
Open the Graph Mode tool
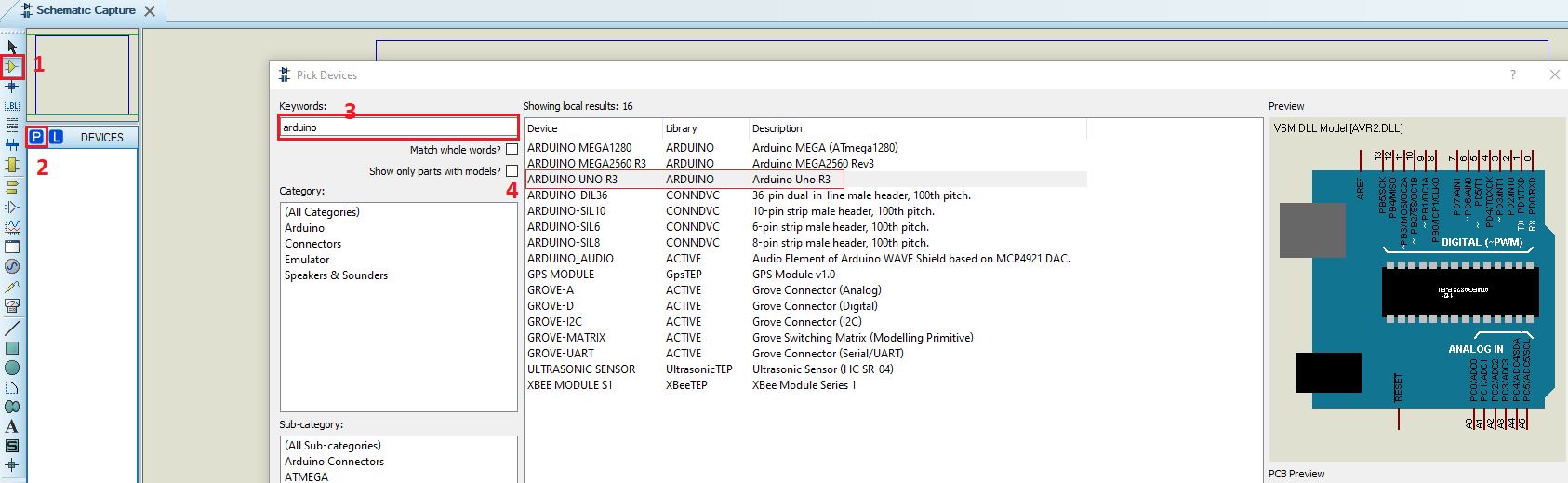[12, 226]
